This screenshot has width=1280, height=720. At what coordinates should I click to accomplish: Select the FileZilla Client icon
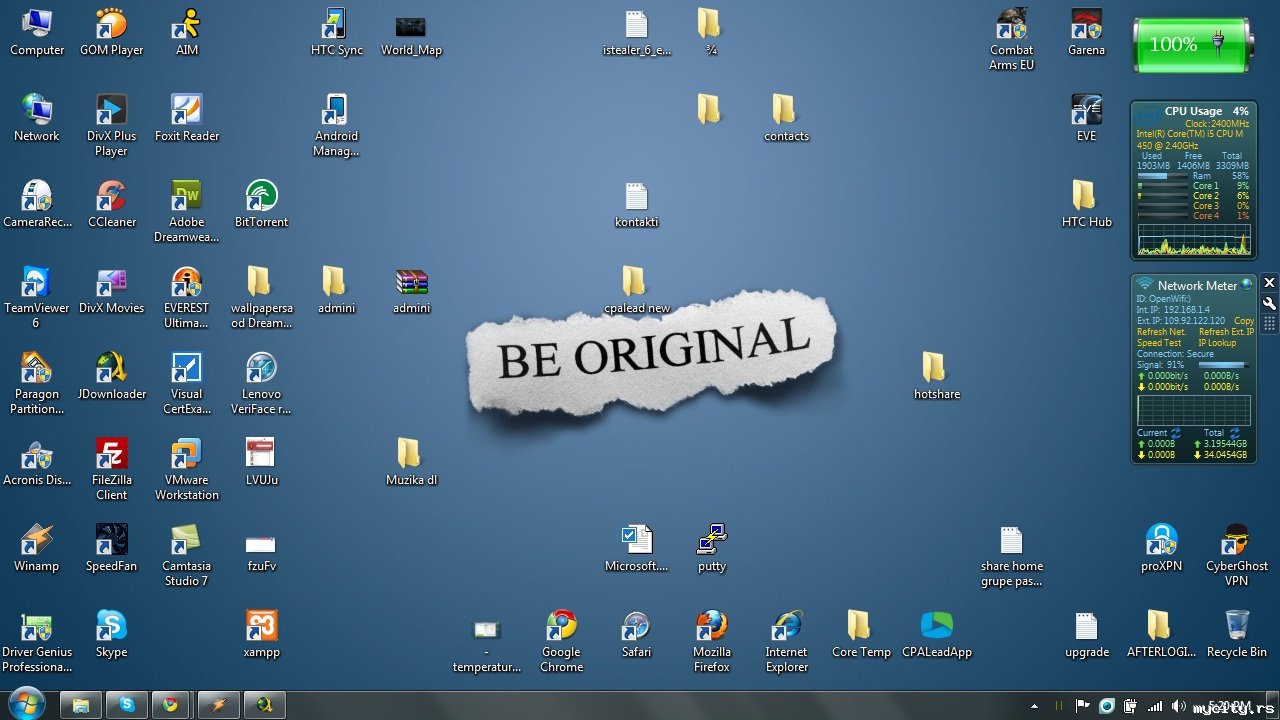pos(111,456)
